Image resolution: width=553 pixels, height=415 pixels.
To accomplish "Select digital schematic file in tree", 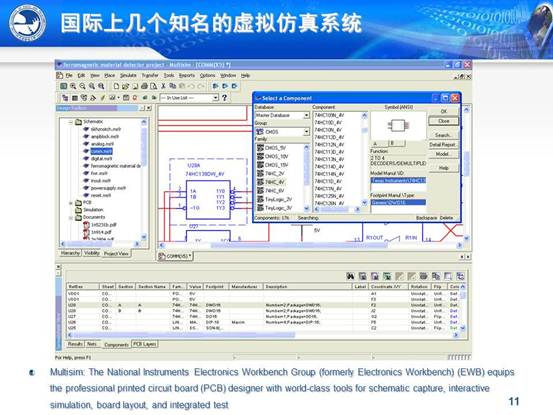I will click(98, 159).
